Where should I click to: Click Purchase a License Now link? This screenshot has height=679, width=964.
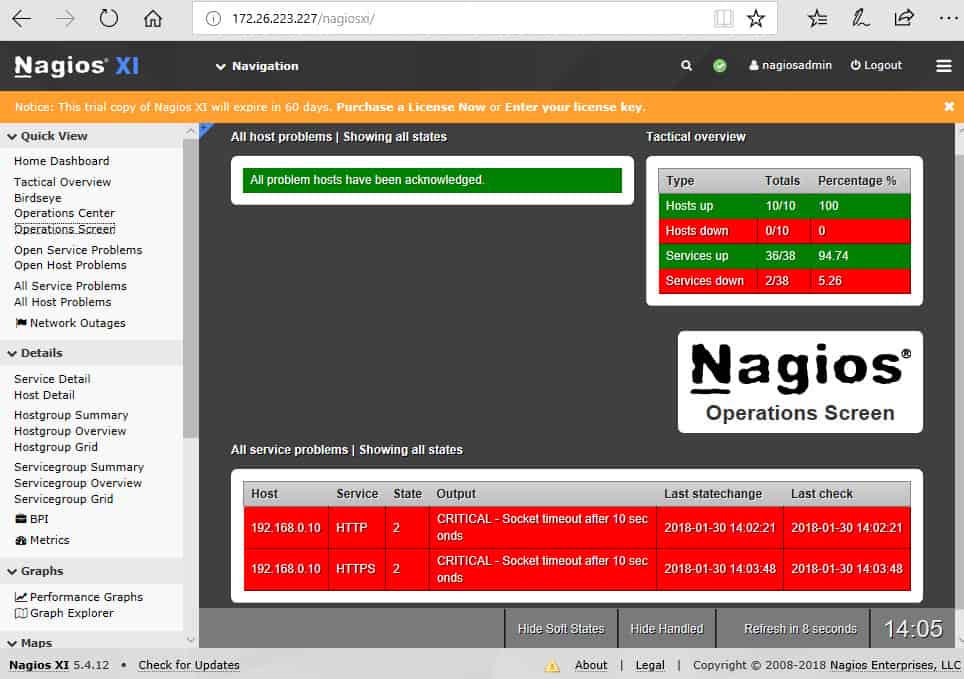tap(411, 107)
